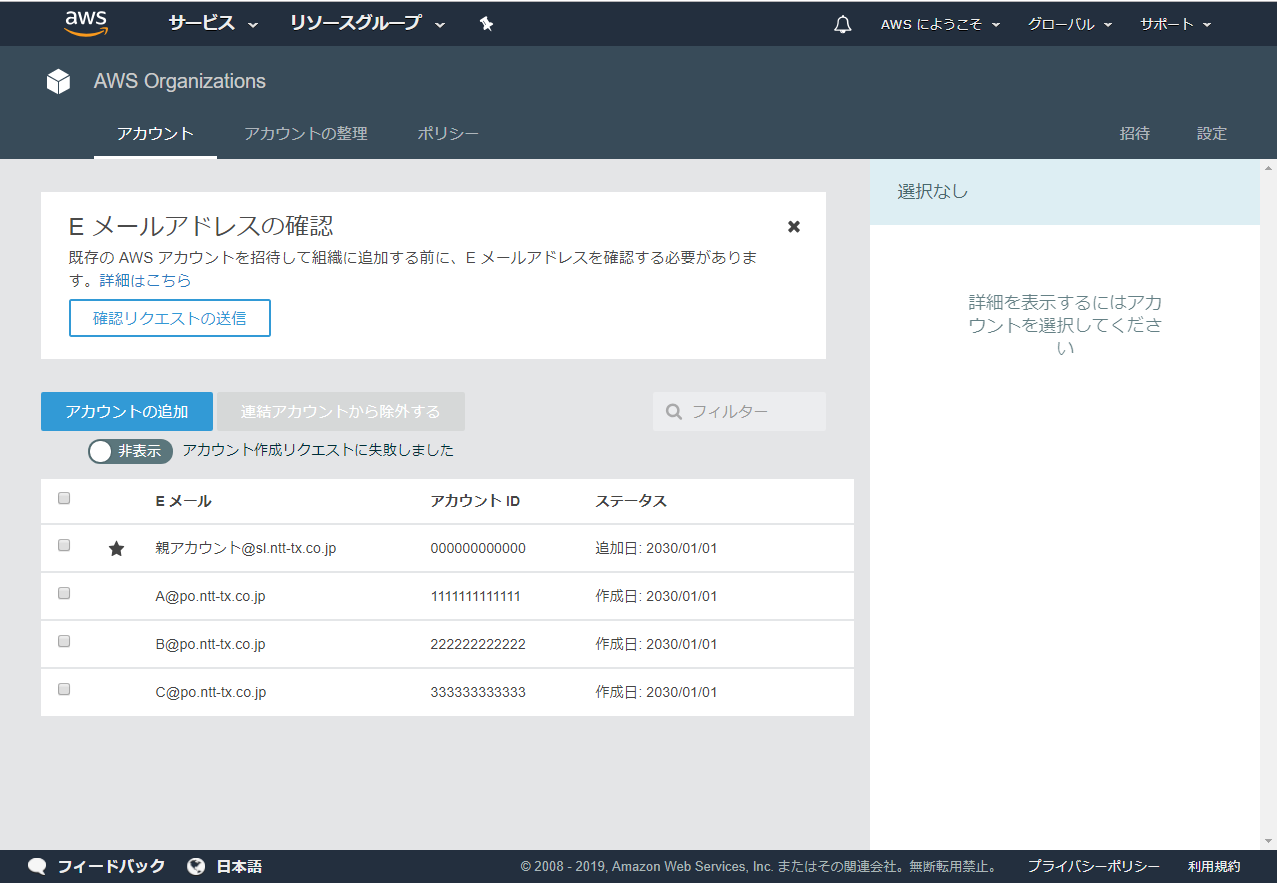The width and height of the screenshot is (1277, 883).
Task: Open the リソースグループ dropdown menu
Action: click(367, 24)
